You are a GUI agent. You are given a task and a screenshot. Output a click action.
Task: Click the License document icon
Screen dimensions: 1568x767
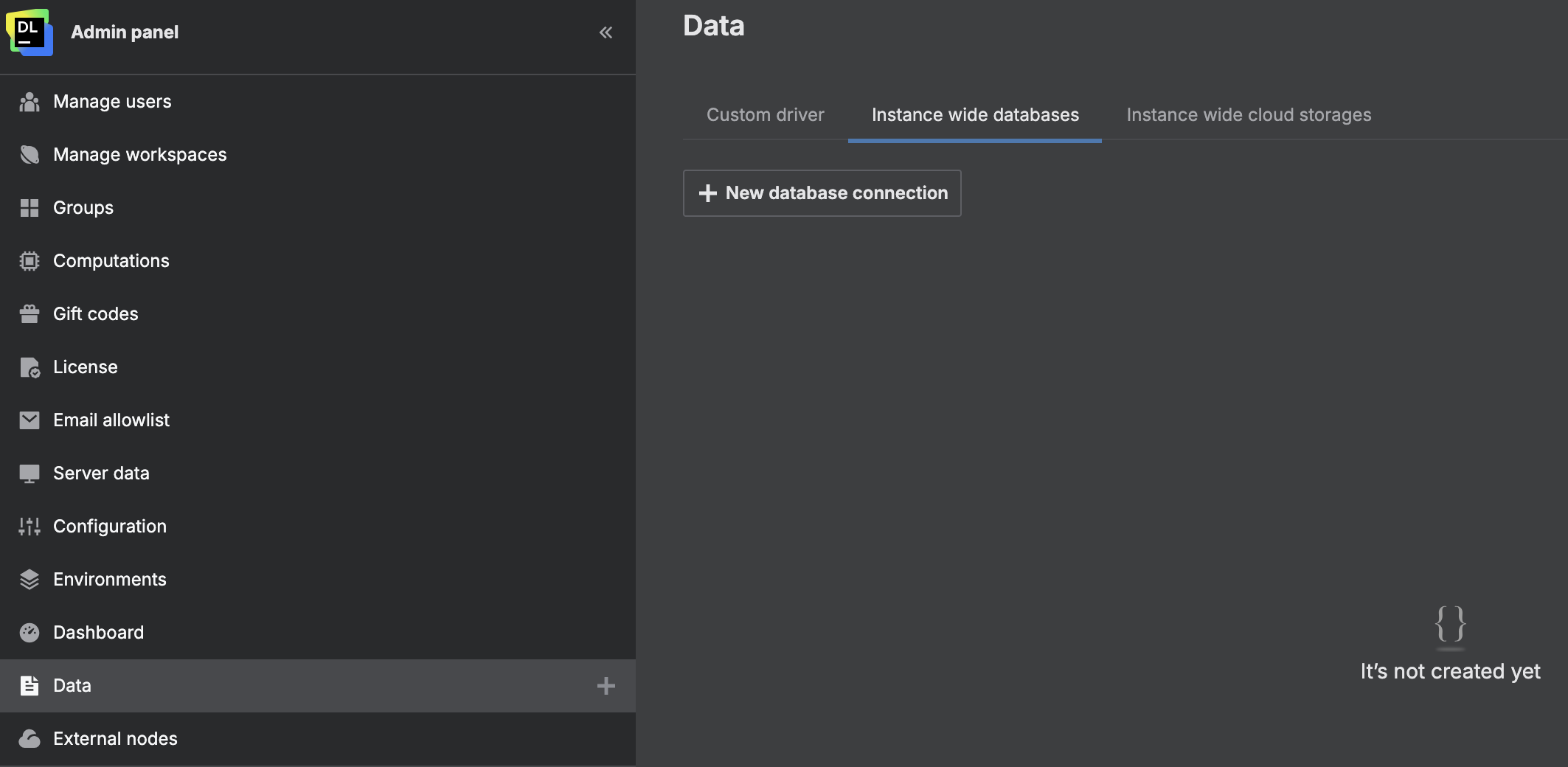pyautogui.click(x=30, y=367)
